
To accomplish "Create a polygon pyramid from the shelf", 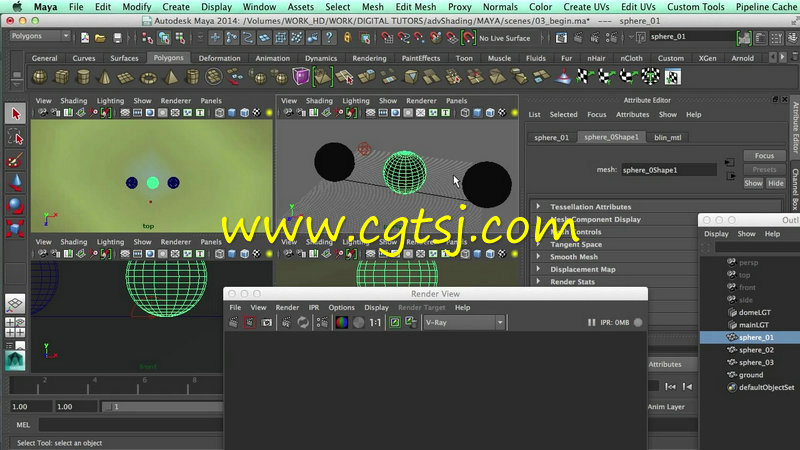I will point(171,78).
